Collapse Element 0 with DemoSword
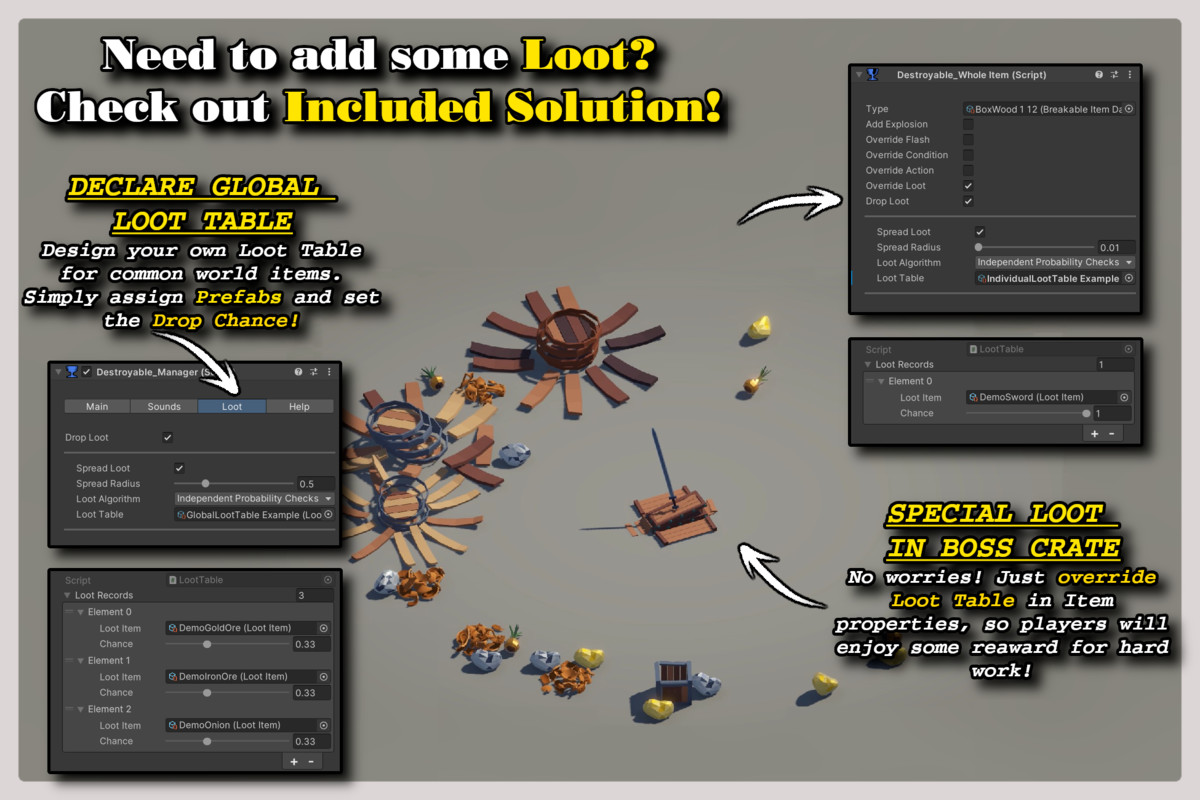Viewport: 1200px width, 800px height. coord(881,381)
